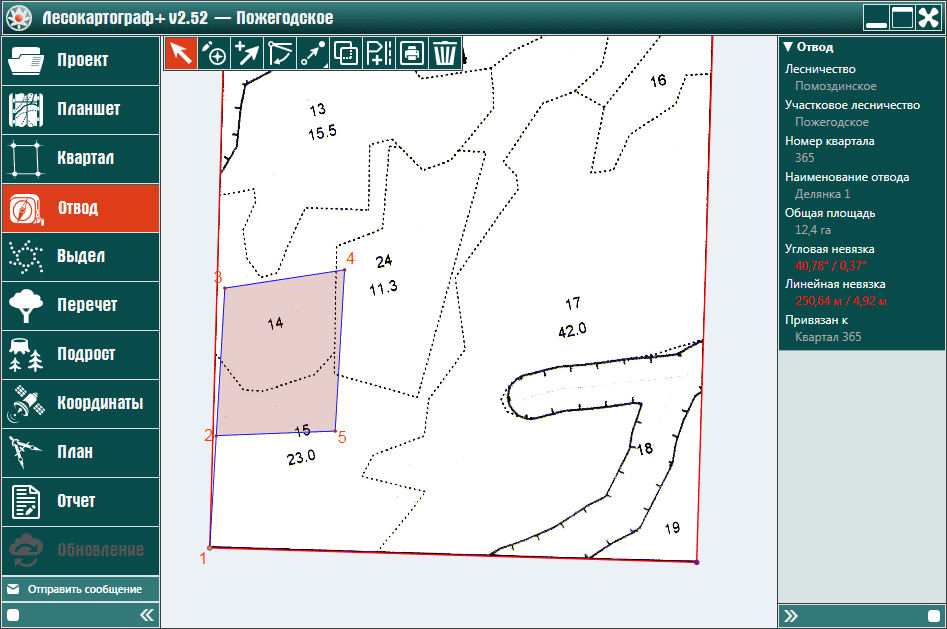The height and width of the screenshot is (629, 947).
Task: Click linear misclosure value 250,64 м / 4,92 м
Action: [x=841, y=301]
